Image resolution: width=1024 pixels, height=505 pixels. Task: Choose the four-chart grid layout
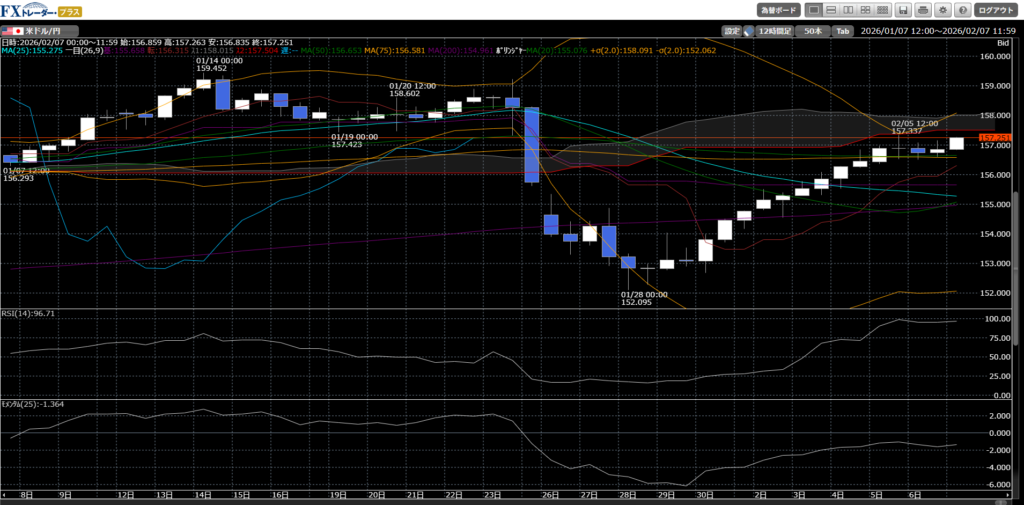point(866,10)
